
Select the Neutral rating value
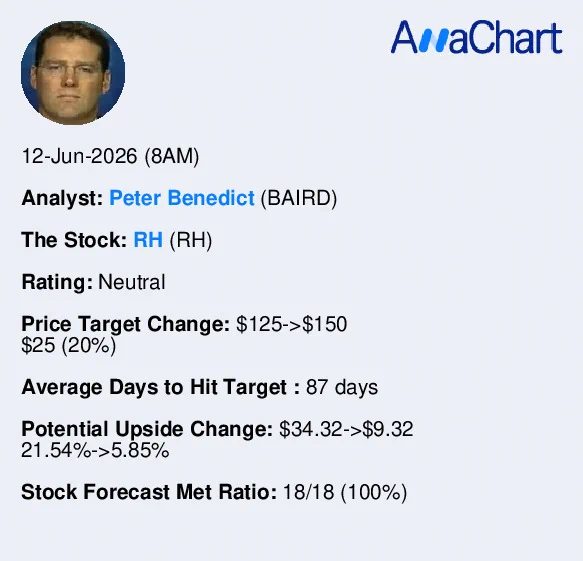tap(132, 282)
